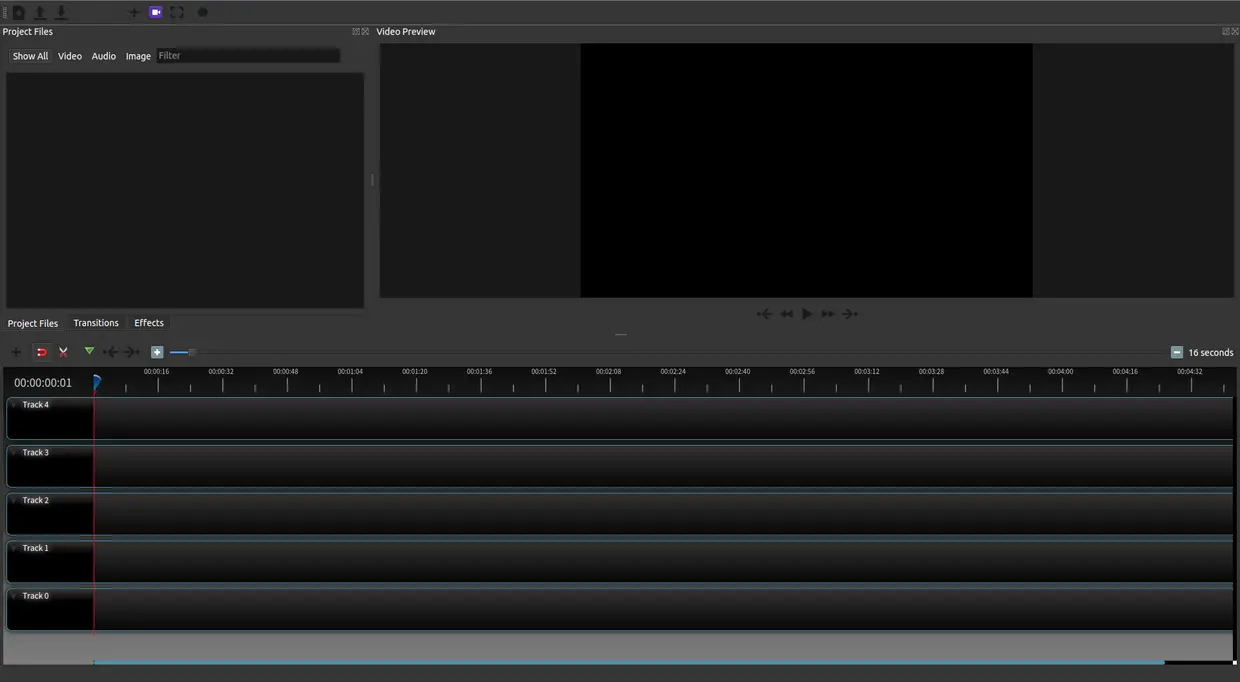Click the Zoom Out minus button
Screen dimensions: 1240x682
tap(1177, 352)
